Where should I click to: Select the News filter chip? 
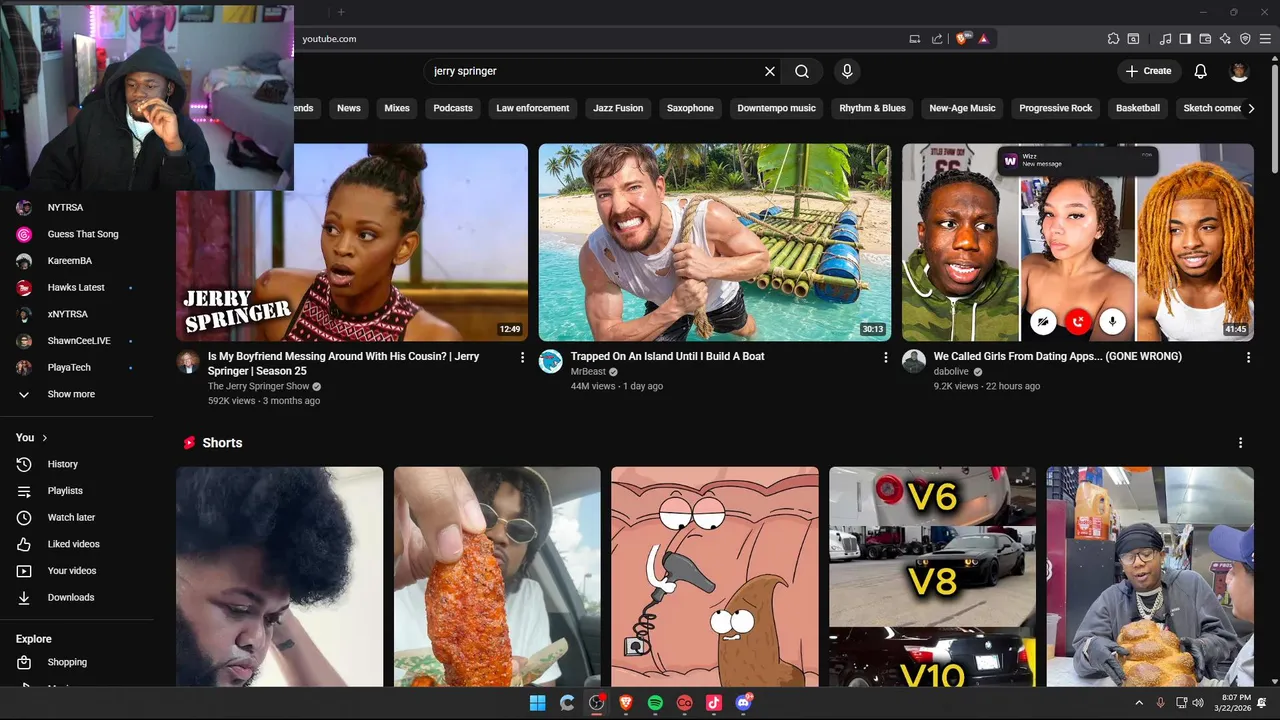point(349,108)
